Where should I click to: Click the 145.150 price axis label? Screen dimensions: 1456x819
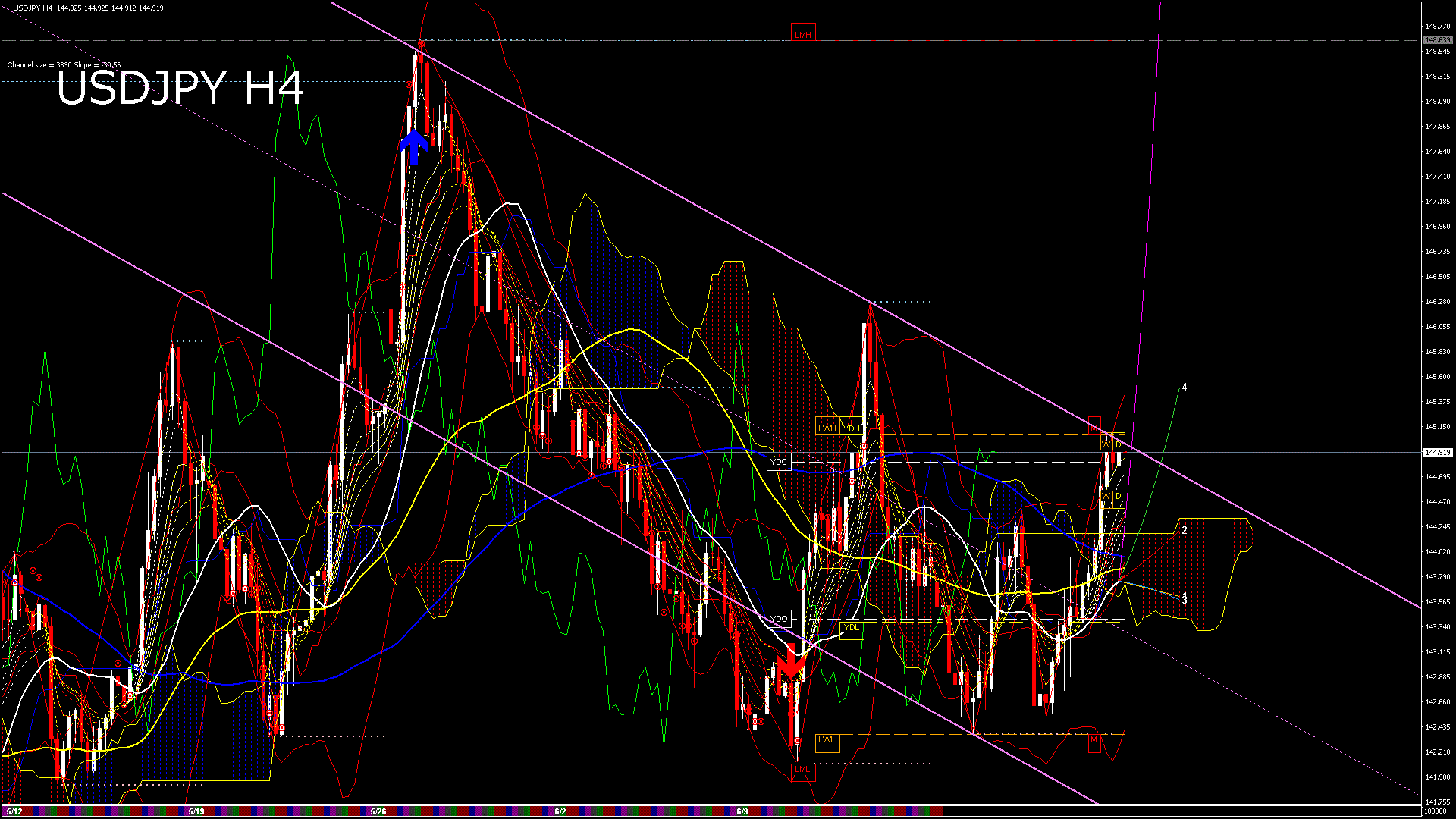tap(1438, 427)
